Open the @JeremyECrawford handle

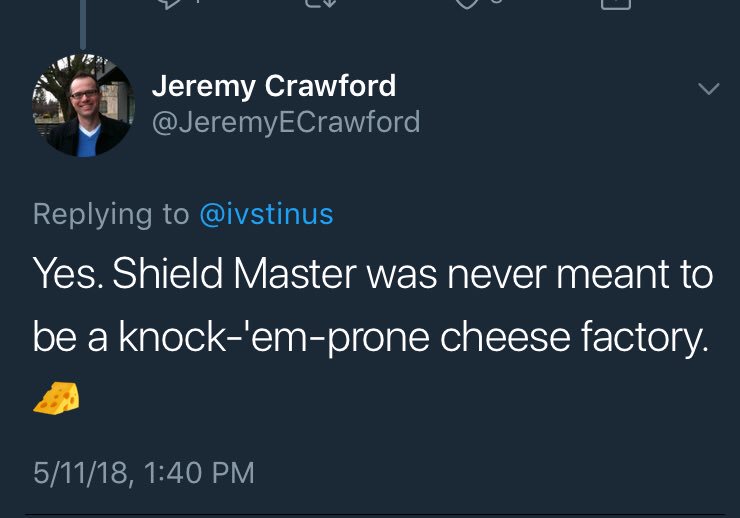285,122
